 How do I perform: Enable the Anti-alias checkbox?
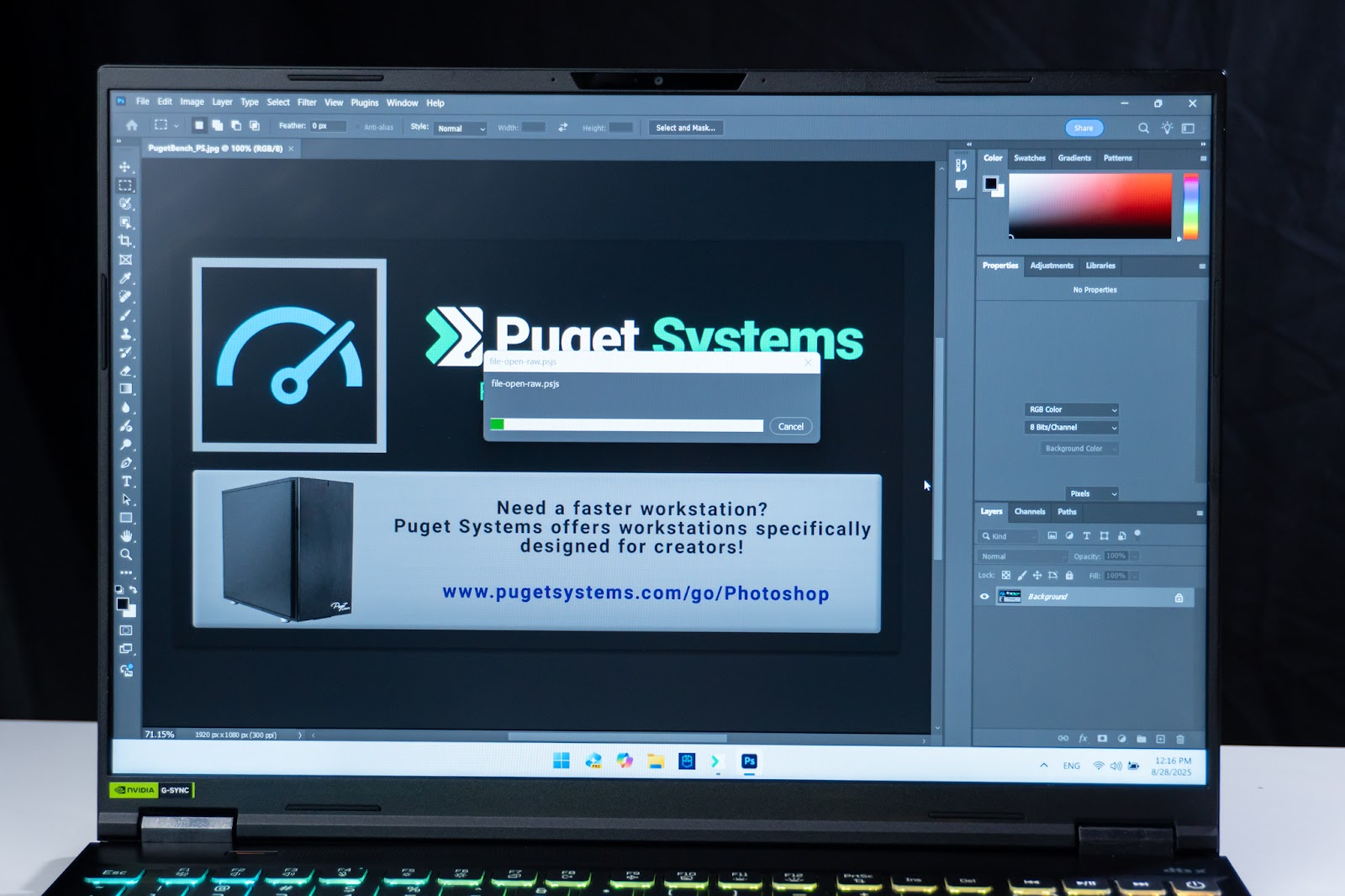point(358,127)
